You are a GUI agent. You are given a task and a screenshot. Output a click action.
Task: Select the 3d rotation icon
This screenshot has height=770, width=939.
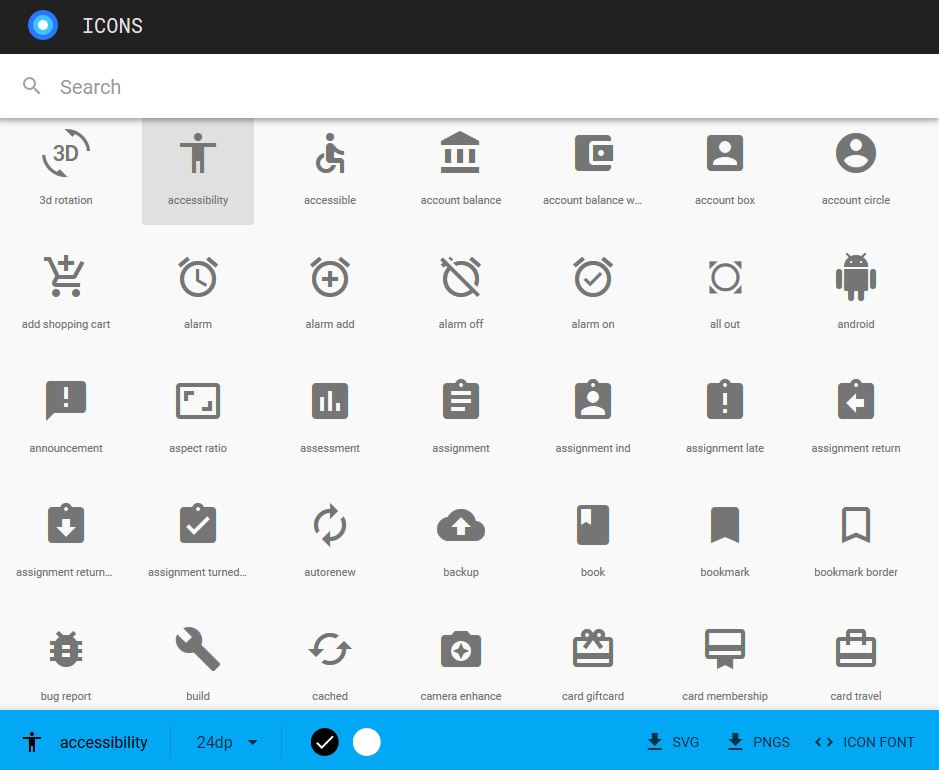click(x=66, y=152)
